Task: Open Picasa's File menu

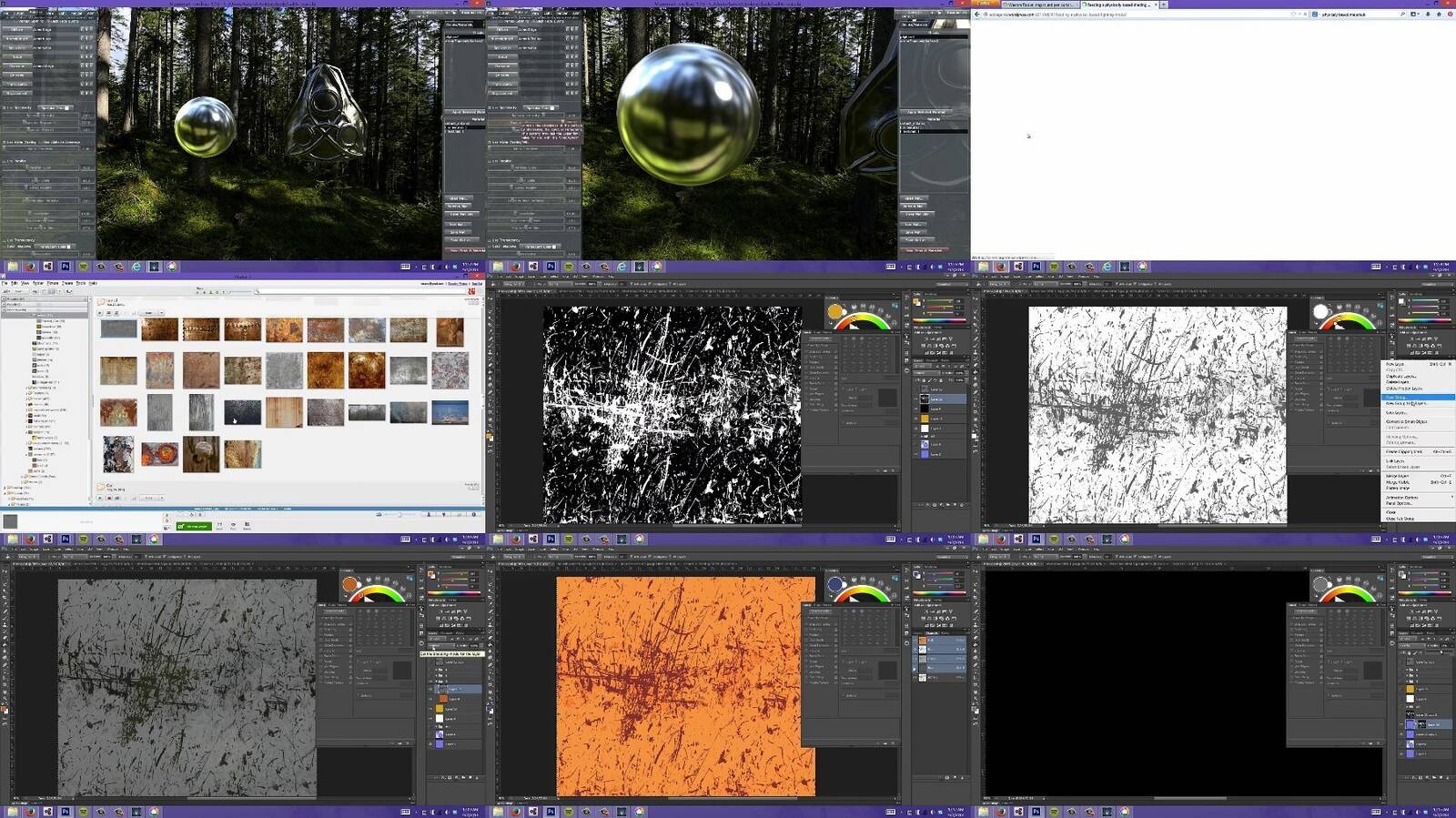Action: [x=5, y=283]
